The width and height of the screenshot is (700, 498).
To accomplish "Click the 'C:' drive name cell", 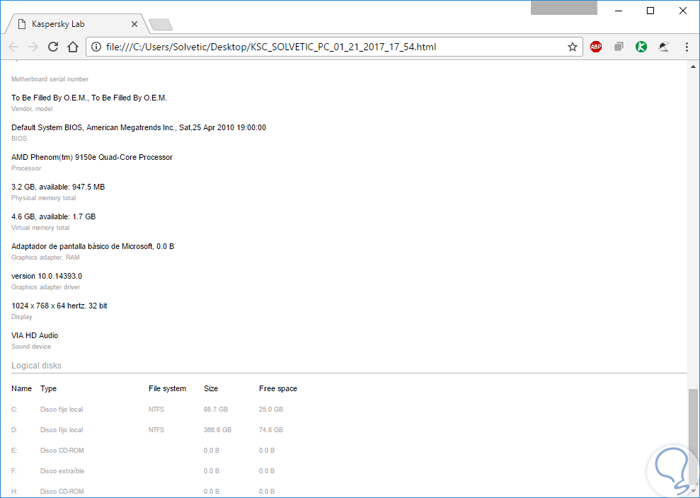I will [x=14, y=409].
